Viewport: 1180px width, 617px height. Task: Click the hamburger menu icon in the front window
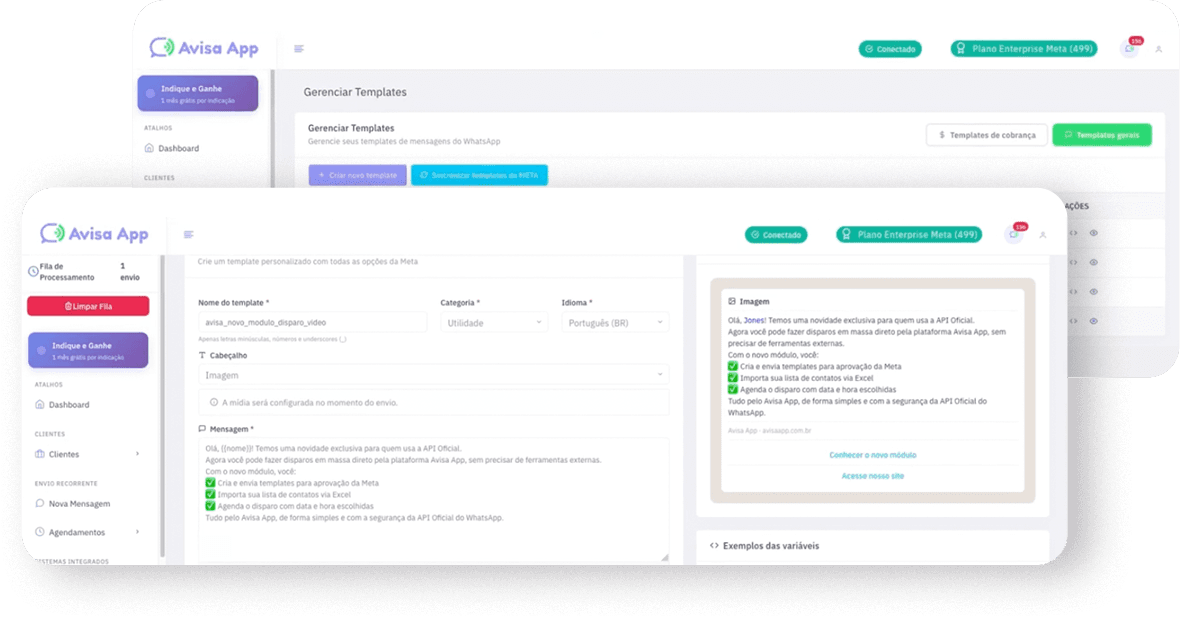pyautogui.click(x=188, y=235)
